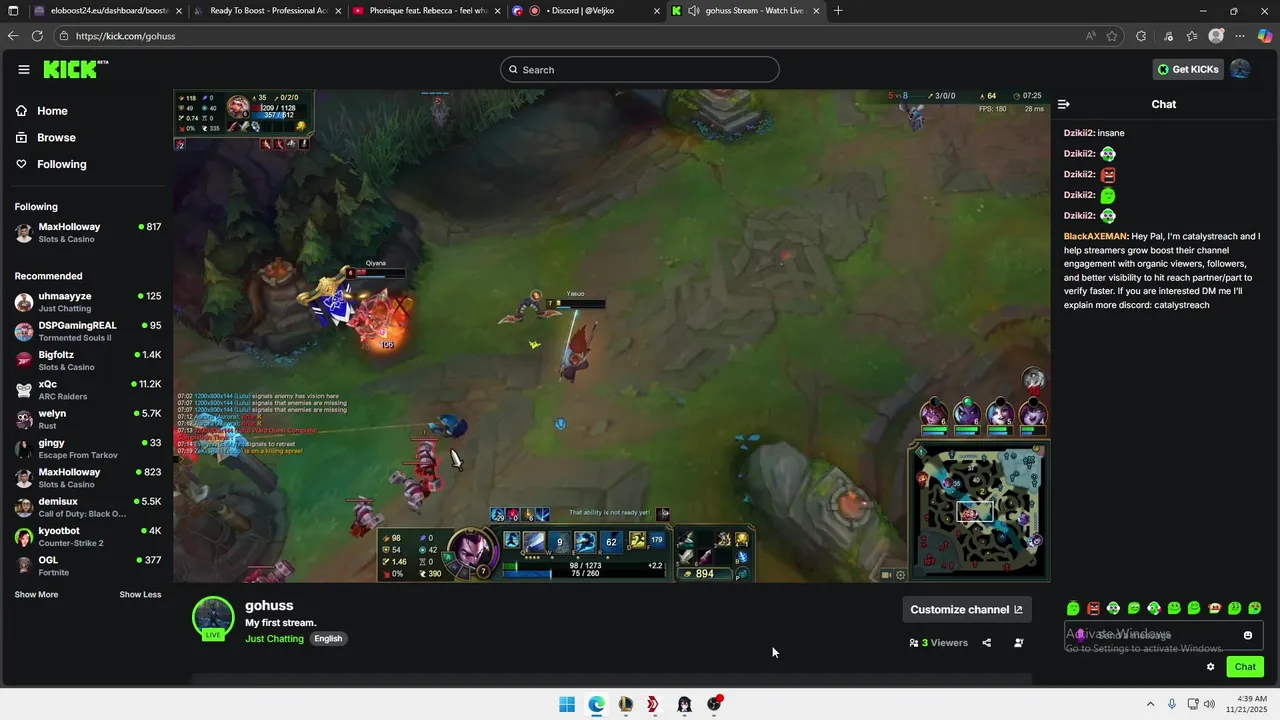Click Show More in recommended list

pyautogui.click(x=36, y=594)
